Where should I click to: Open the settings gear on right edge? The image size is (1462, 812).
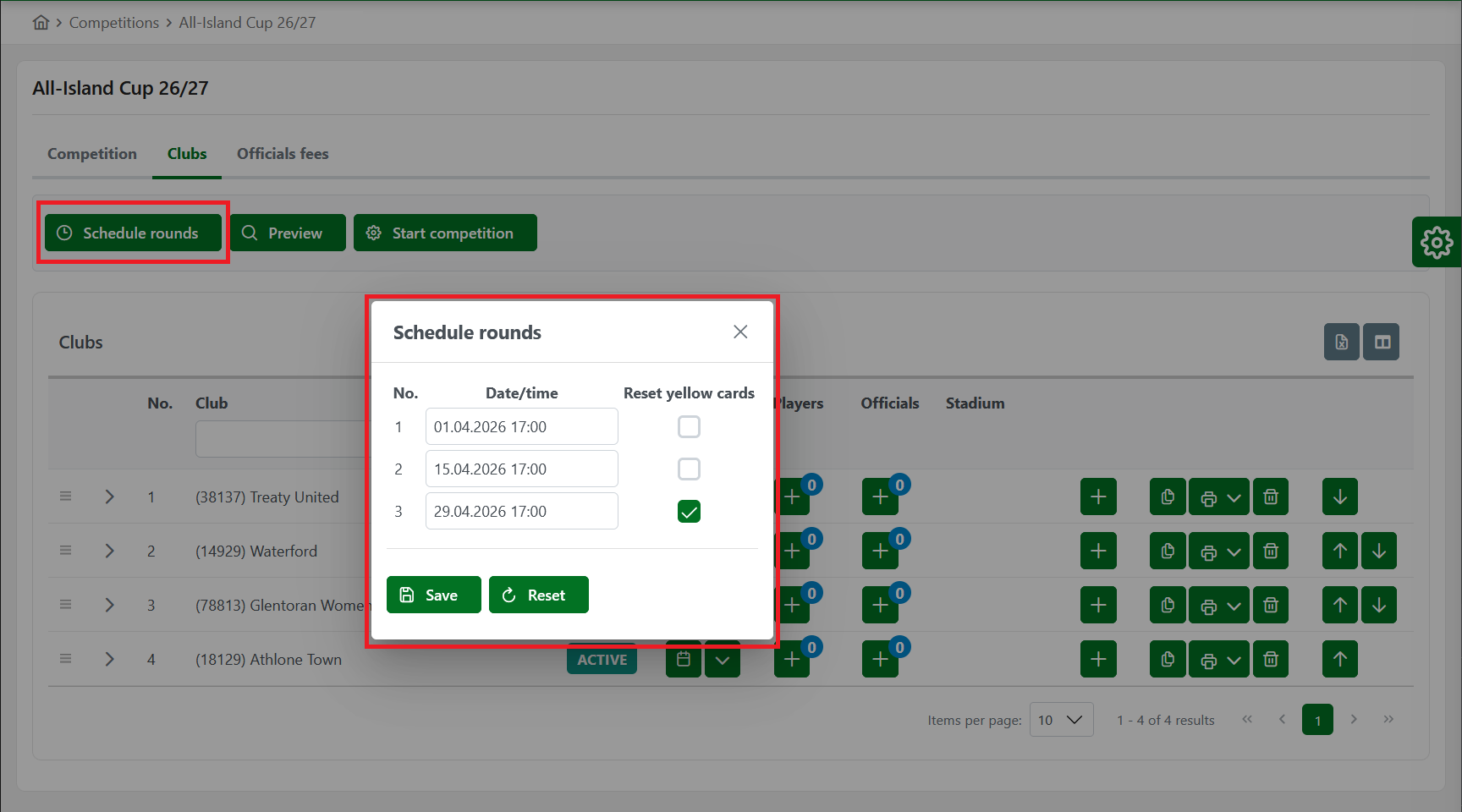[x=1437, y=243]
